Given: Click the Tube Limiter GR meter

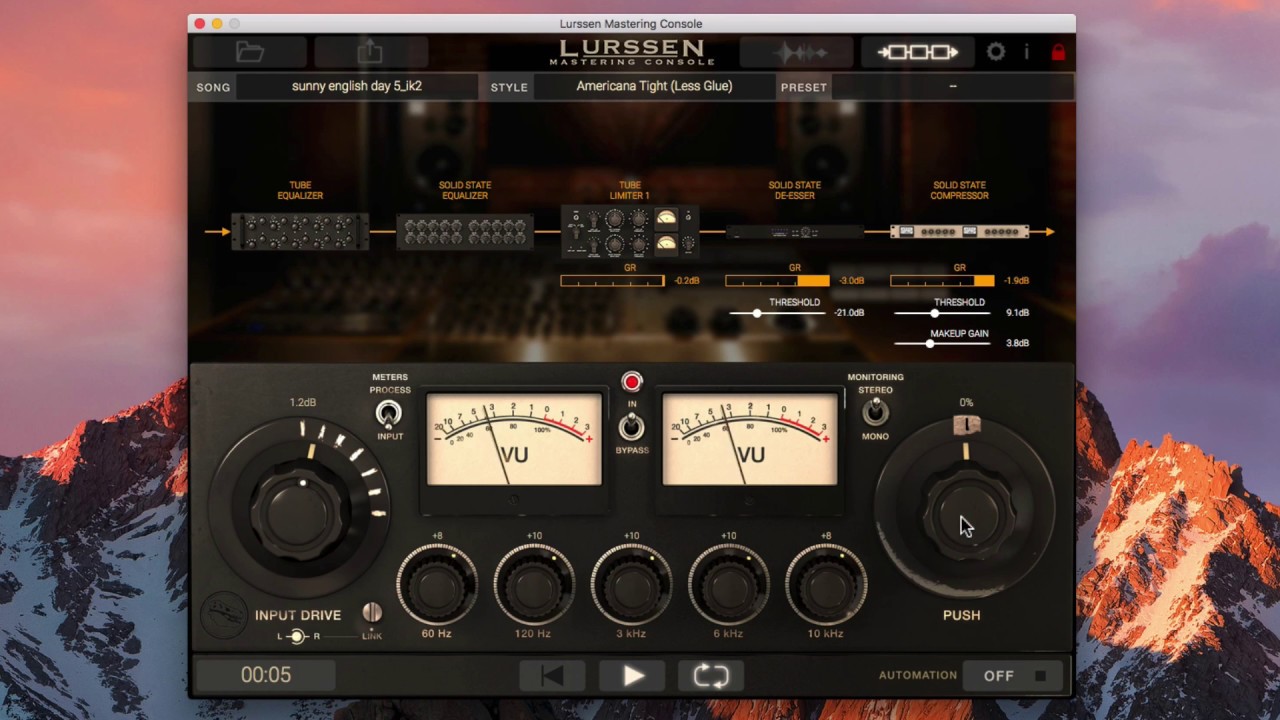Looking at the screenshot, I should point(613,281).
